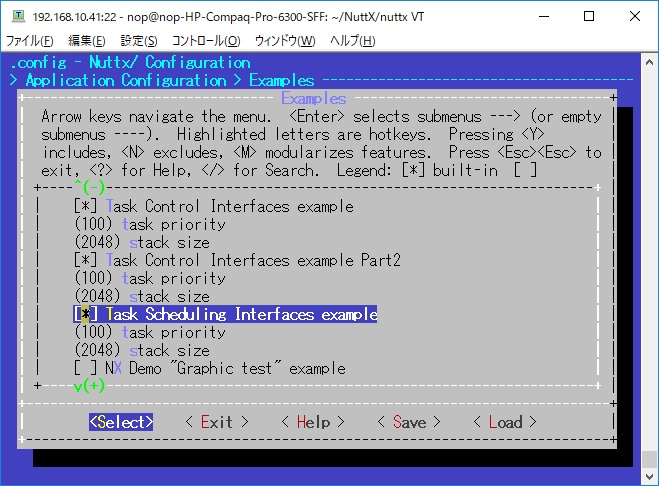
Task: Click the terminal scrollbar thumb
Action: point(649,459)
